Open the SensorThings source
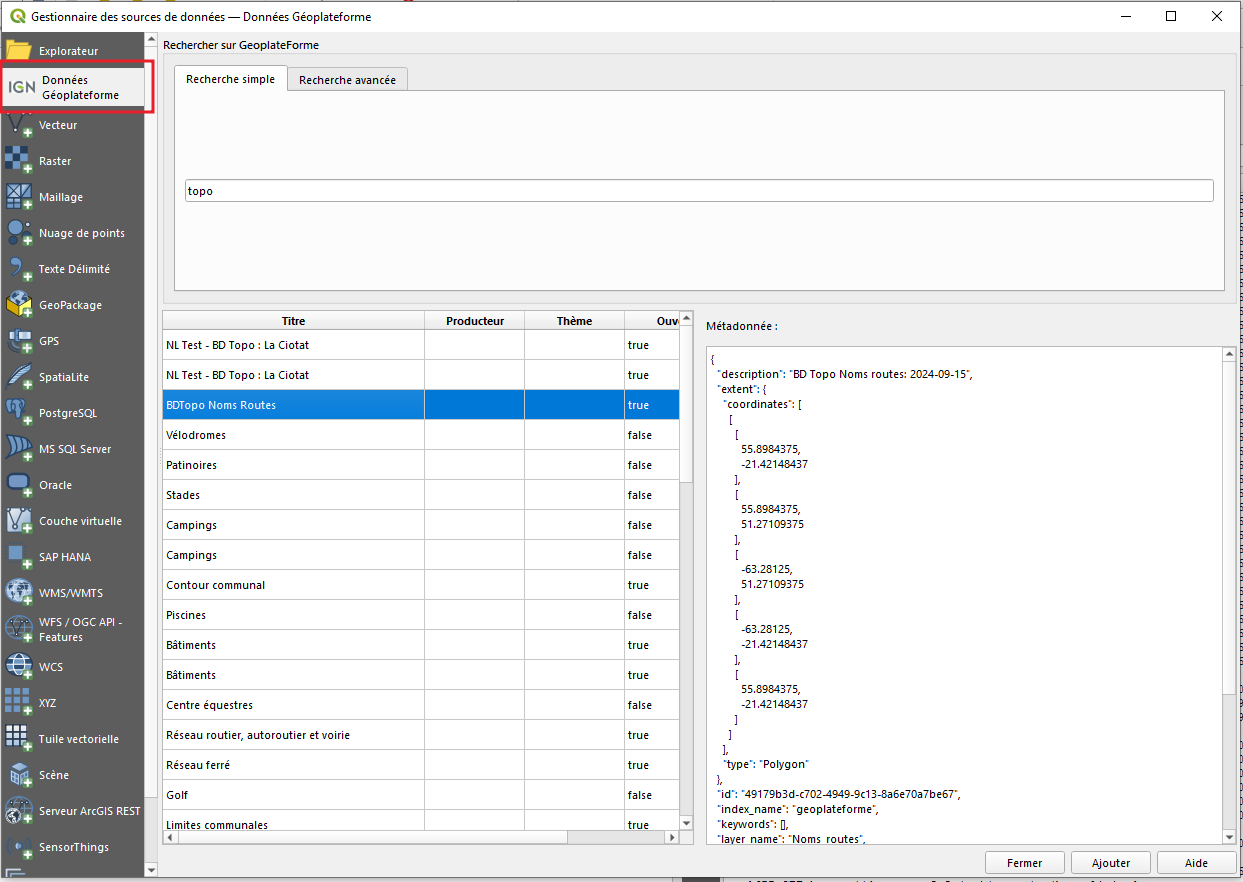Screen dimensions: 1243x882 [x=72, y=847]
